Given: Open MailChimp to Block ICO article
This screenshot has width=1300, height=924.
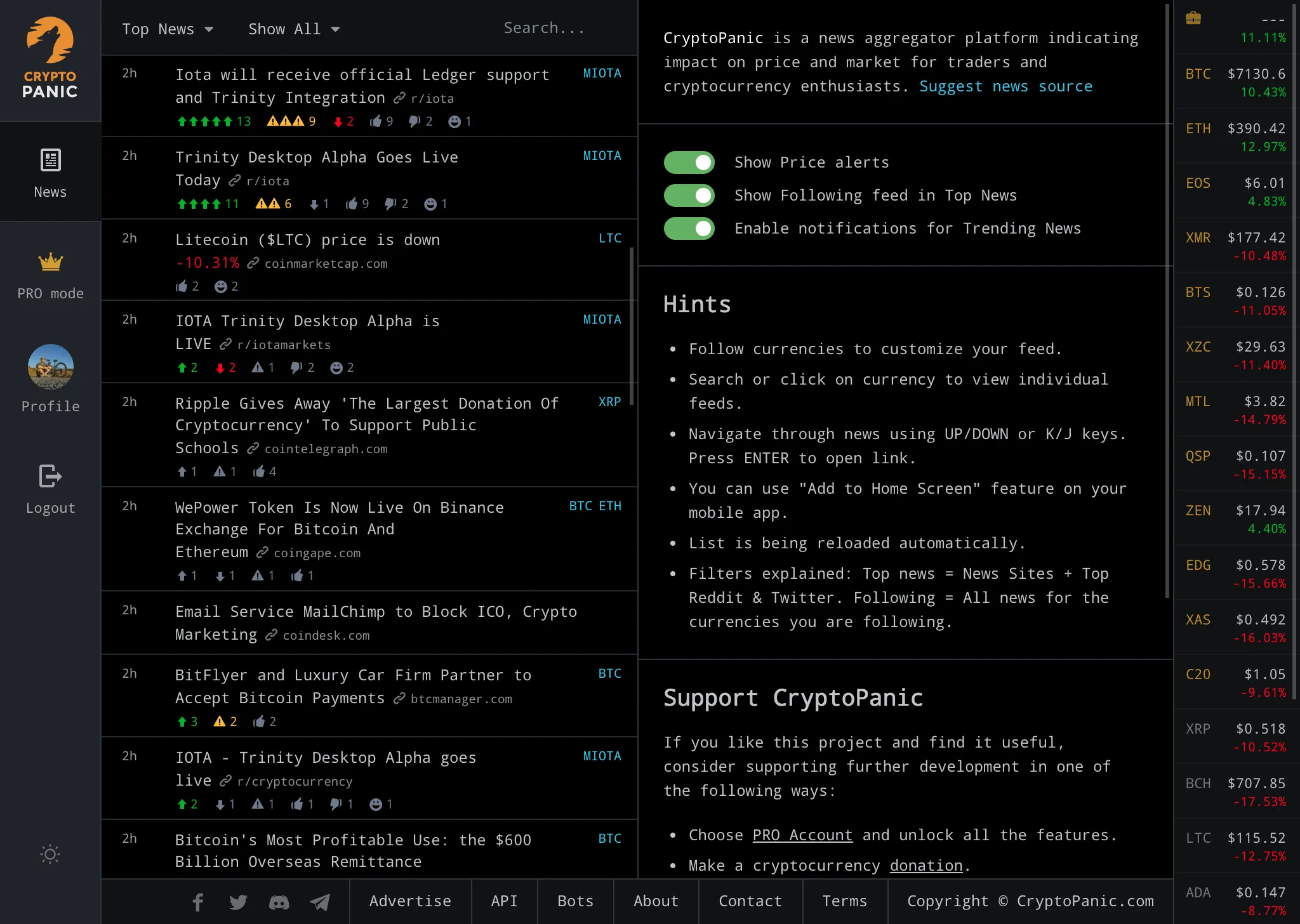Looking at the screenshot, I should (x=376, y=623).
